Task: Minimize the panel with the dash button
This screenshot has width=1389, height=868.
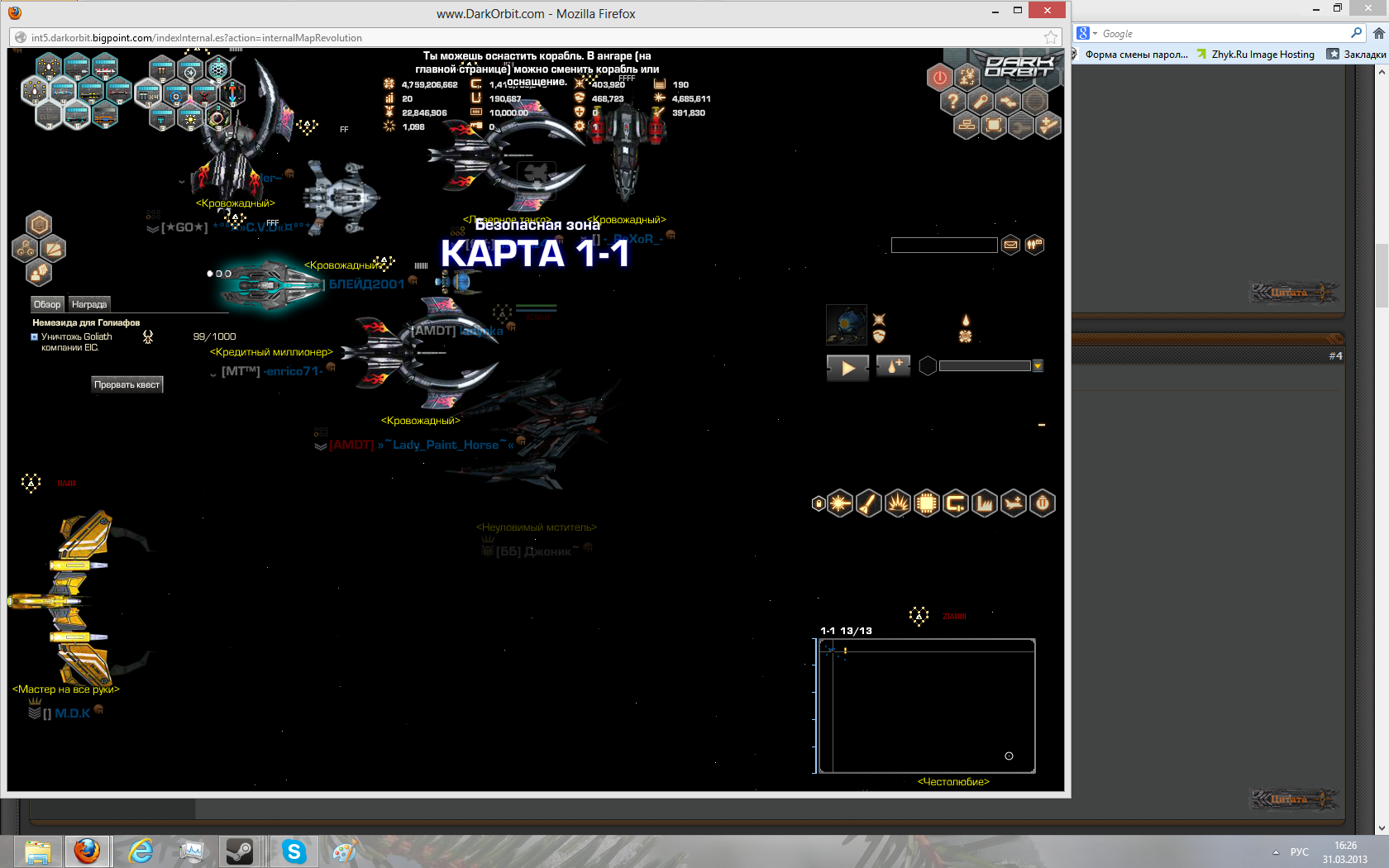Action: tap(1042, 425)
